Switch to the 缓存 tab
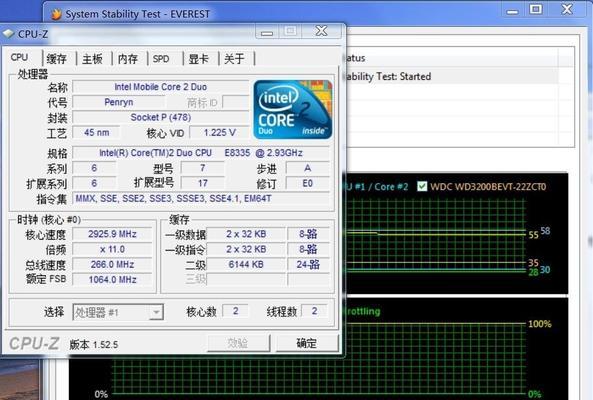This screenshot has width=593, height=400. tap(57, 59)
